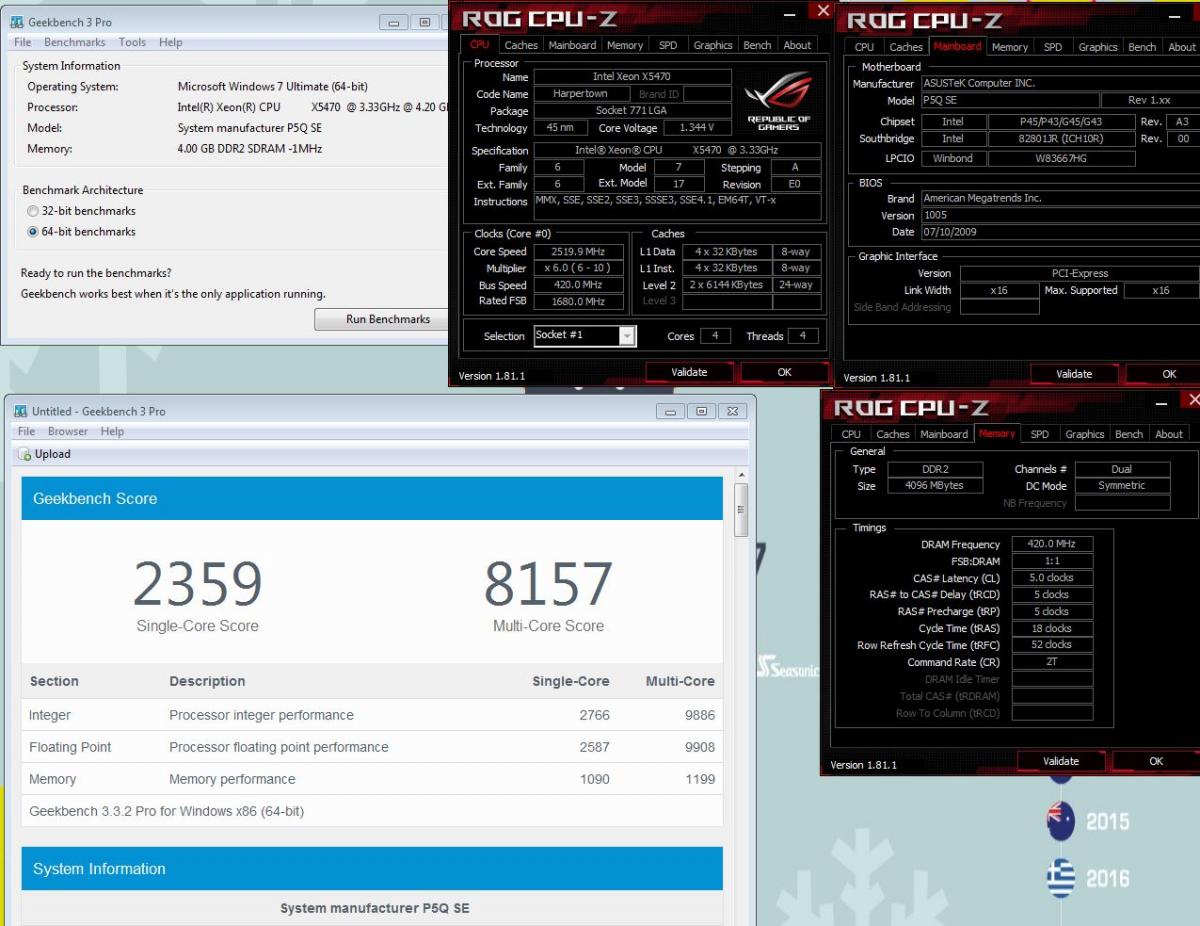This screenshot has height=926, width=1200.
Task: Open Help menu in Untitled Geekbench window
Action: coord(112,431)
